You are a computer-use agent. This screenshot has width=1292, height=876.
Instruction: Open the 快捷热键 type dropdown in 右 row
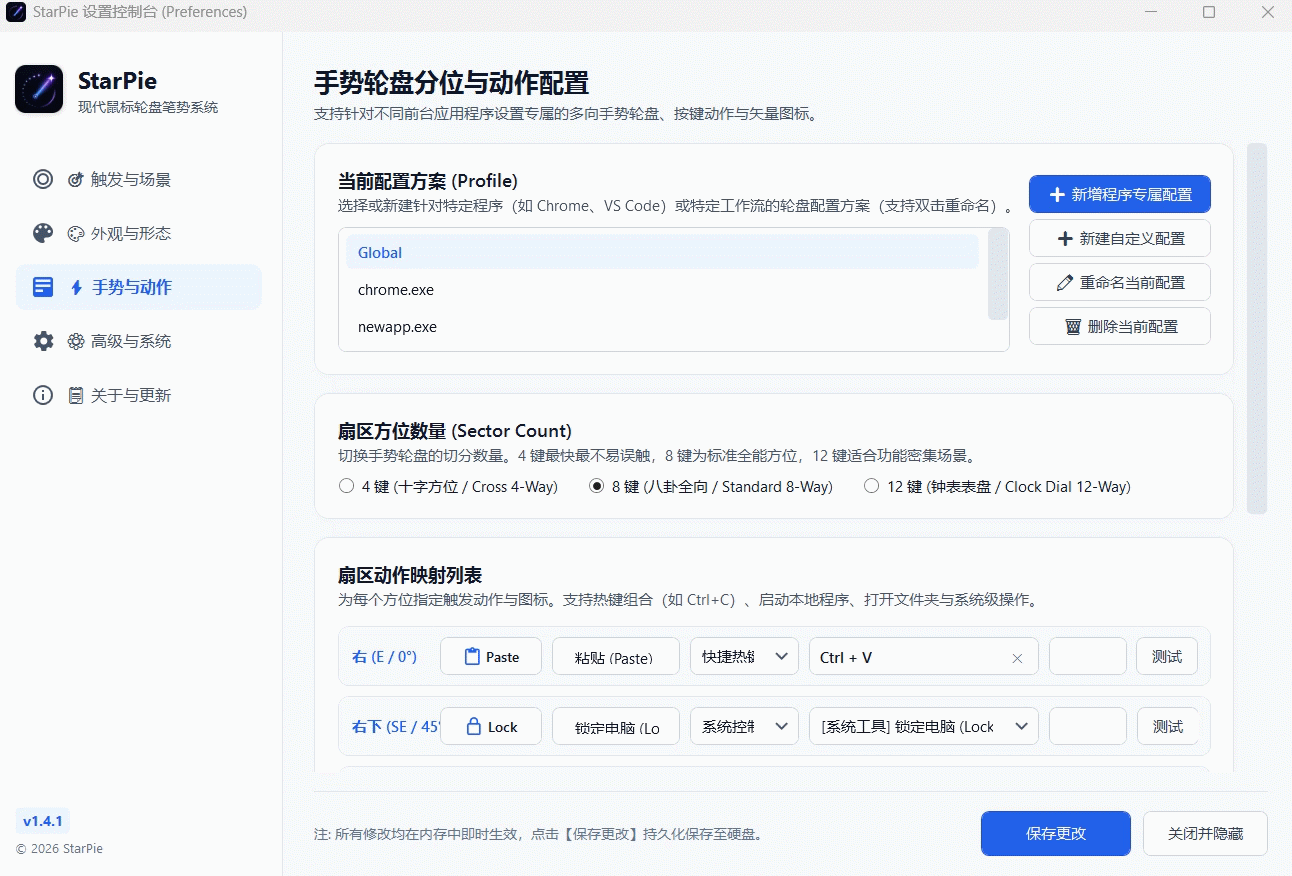[x=744, y=657]
